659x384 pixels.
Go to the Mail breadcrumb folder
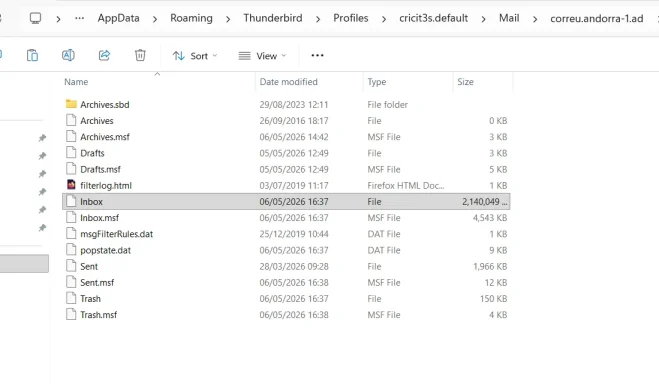point(509,18)
